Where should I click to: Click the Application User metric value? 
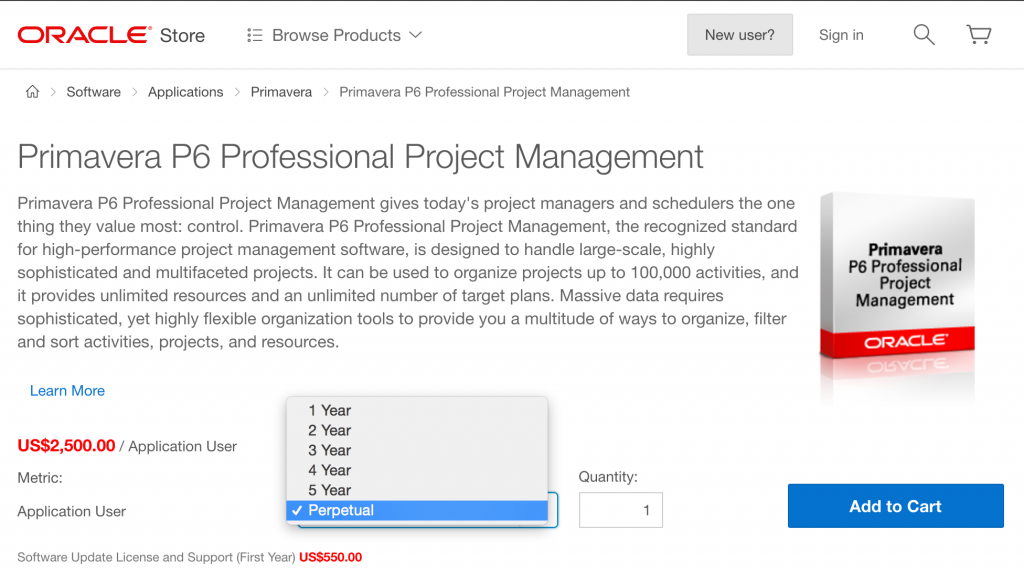click(72, 512)
